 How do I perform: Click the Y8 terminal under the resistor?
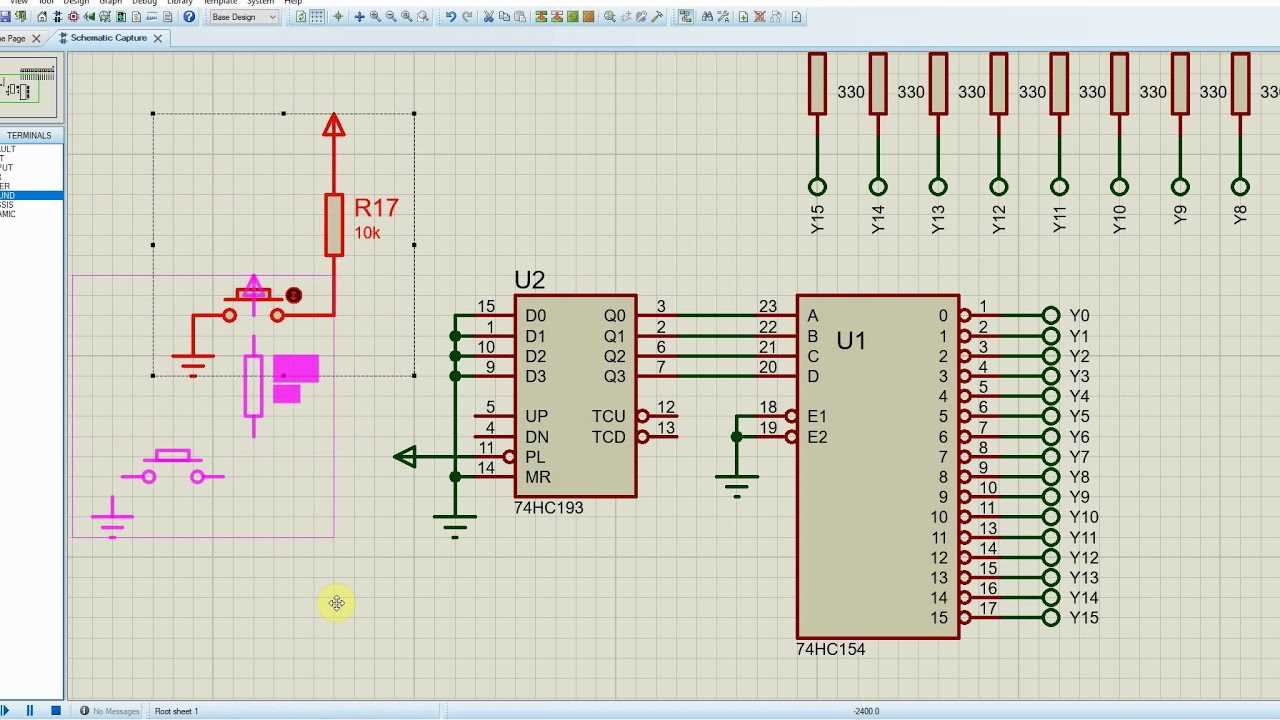(1240, 187)
